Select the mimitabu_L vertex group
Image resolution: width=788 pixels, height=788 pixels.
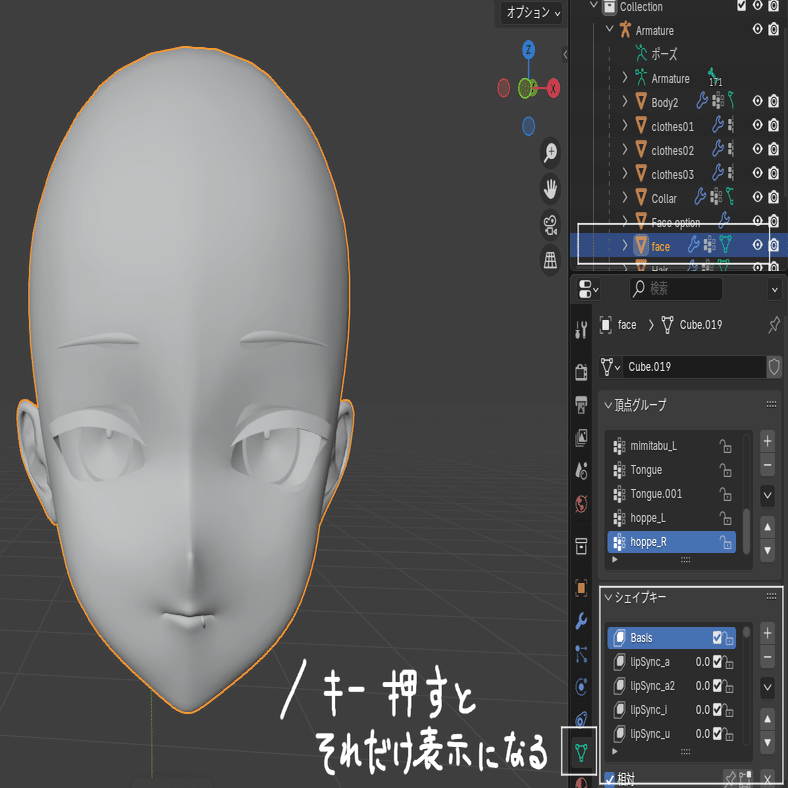point(671,446)
